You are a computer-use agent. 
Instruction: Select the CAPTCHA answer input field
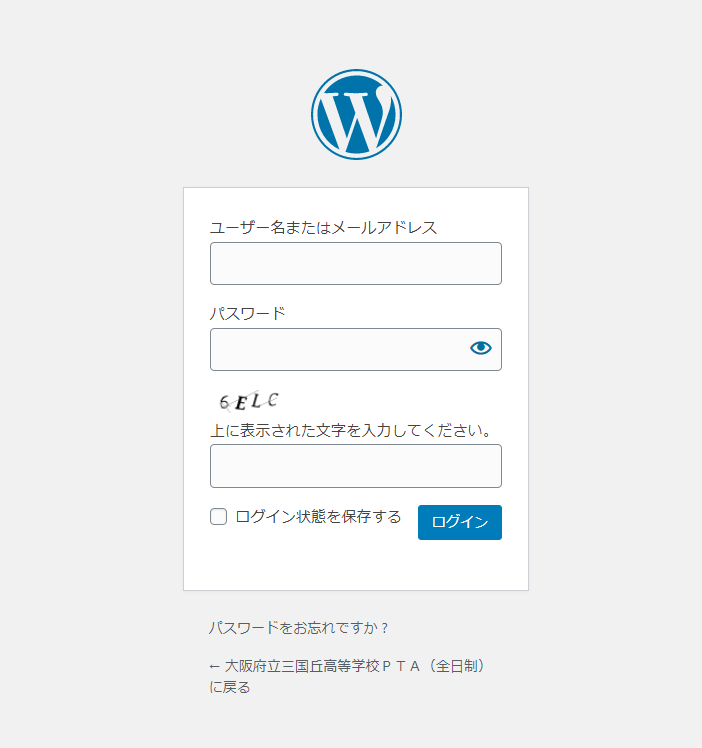click(x=355, y=466)
